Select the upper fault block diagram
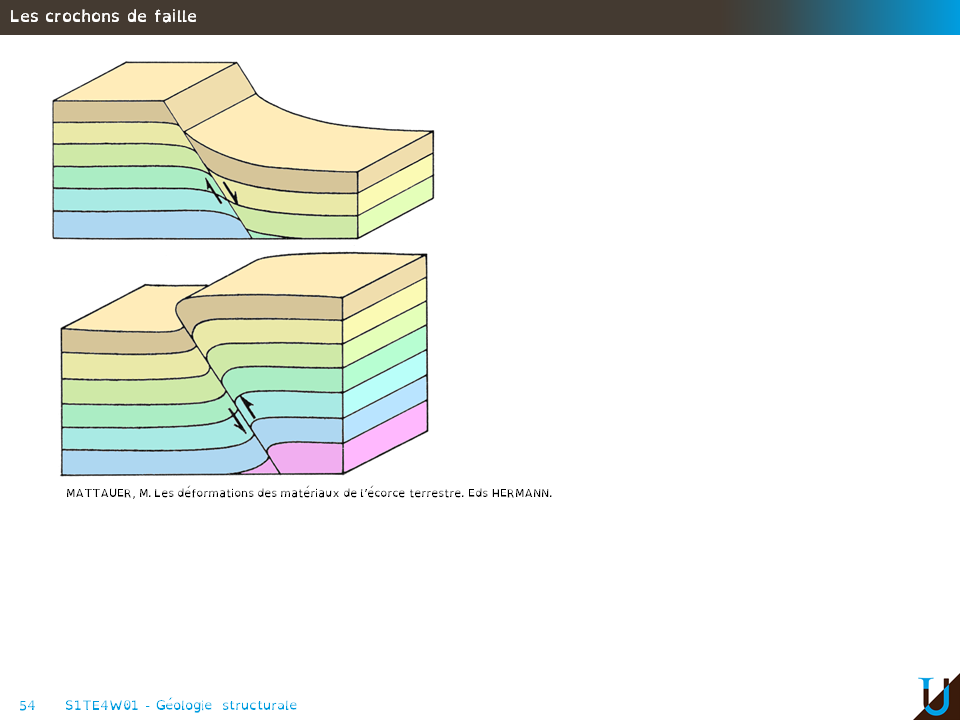The image size is (960, 720). [x=243, y=150]
